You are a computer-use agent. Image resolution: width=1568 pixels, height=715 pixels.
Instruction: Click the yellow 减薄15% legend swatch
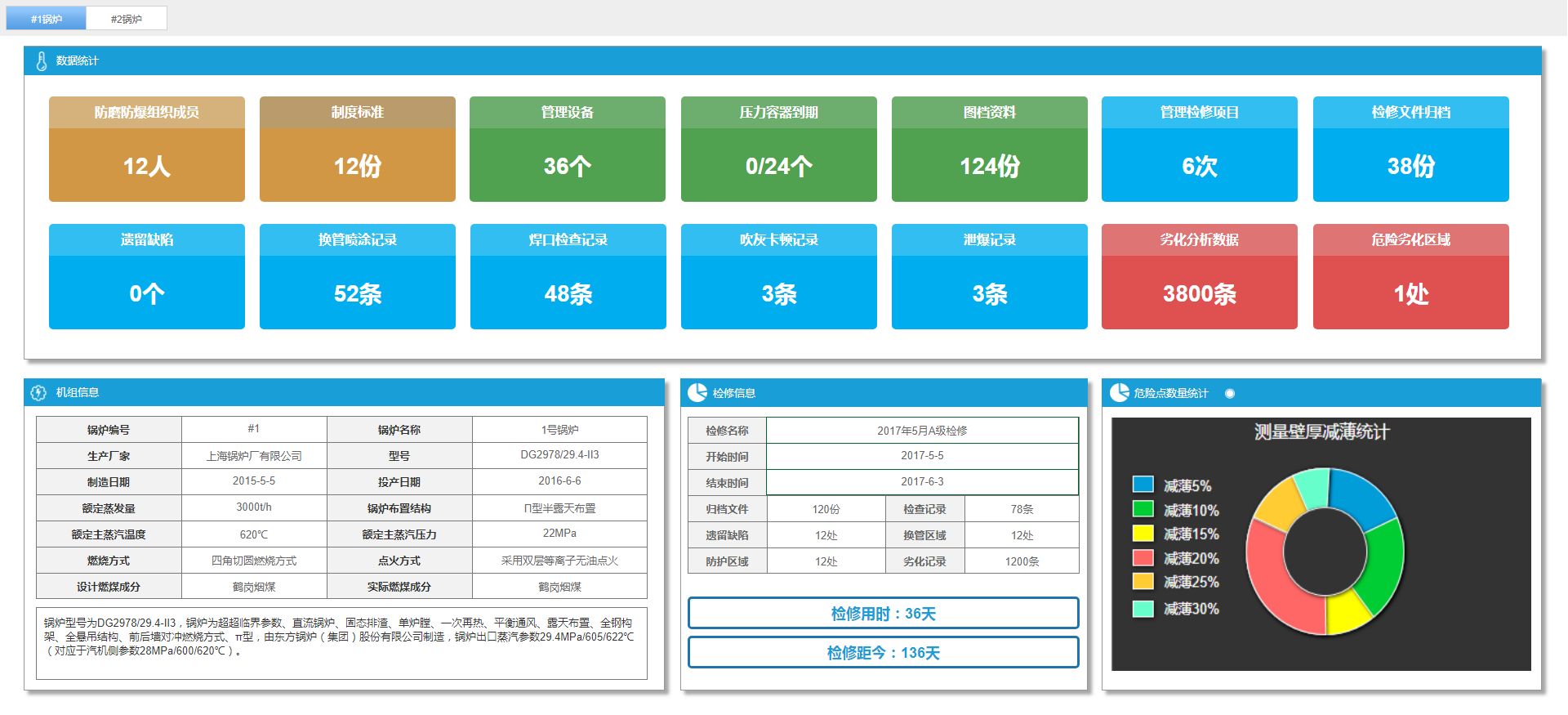tap(1143, 534)
